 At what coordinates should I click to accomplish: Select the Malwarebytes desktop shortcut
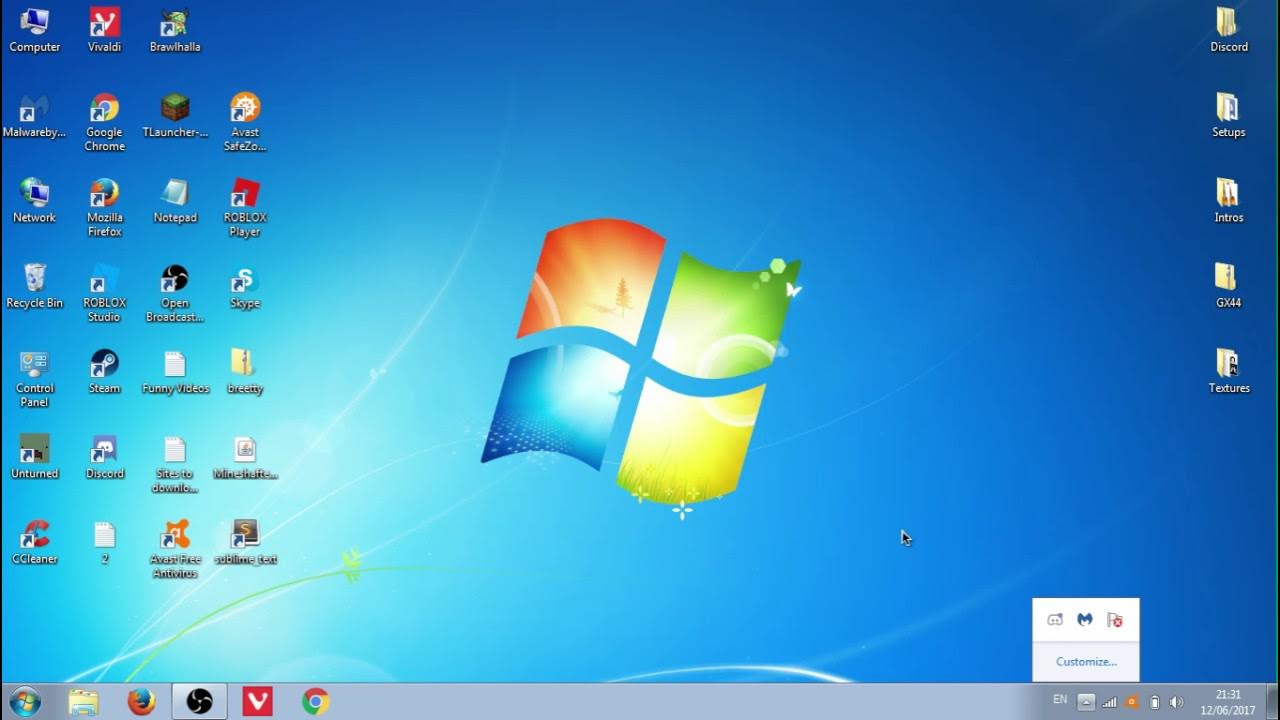pyautogui.click(x=34, y=115)
